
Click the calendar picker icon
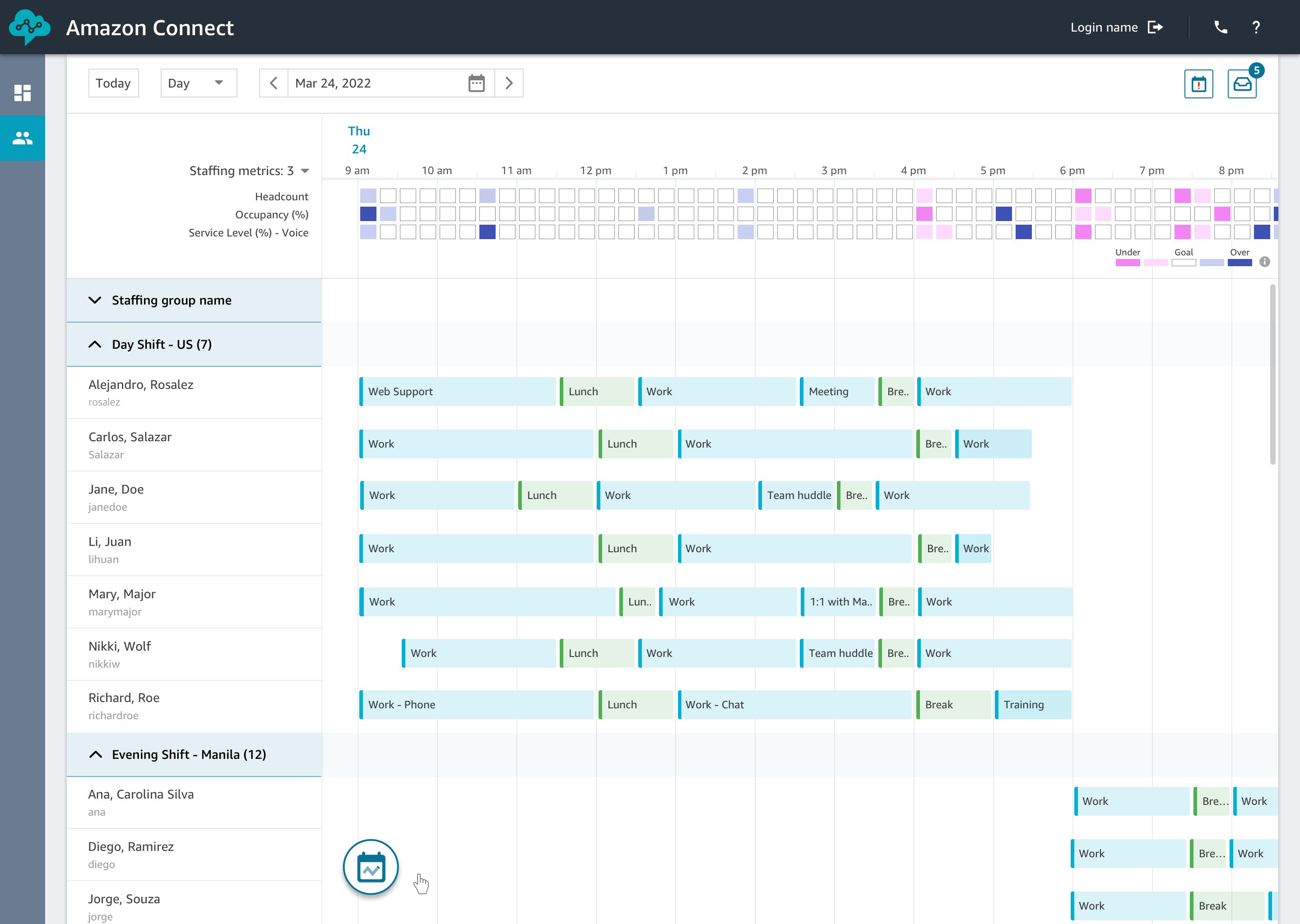pos(476,83)
